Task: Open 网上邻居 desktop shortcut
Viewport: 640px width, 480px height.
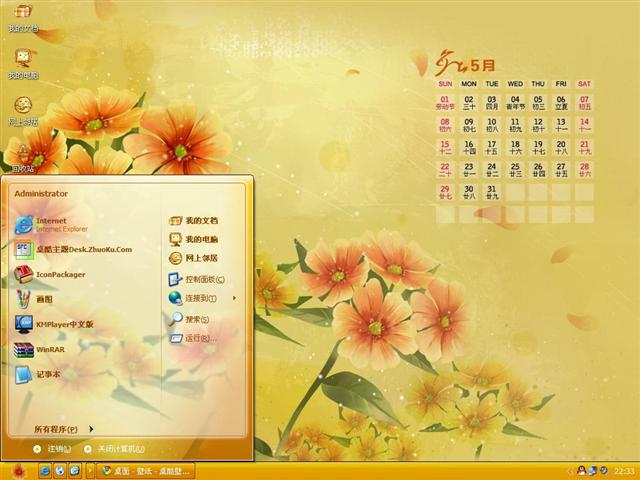Action: coord(23,111)
